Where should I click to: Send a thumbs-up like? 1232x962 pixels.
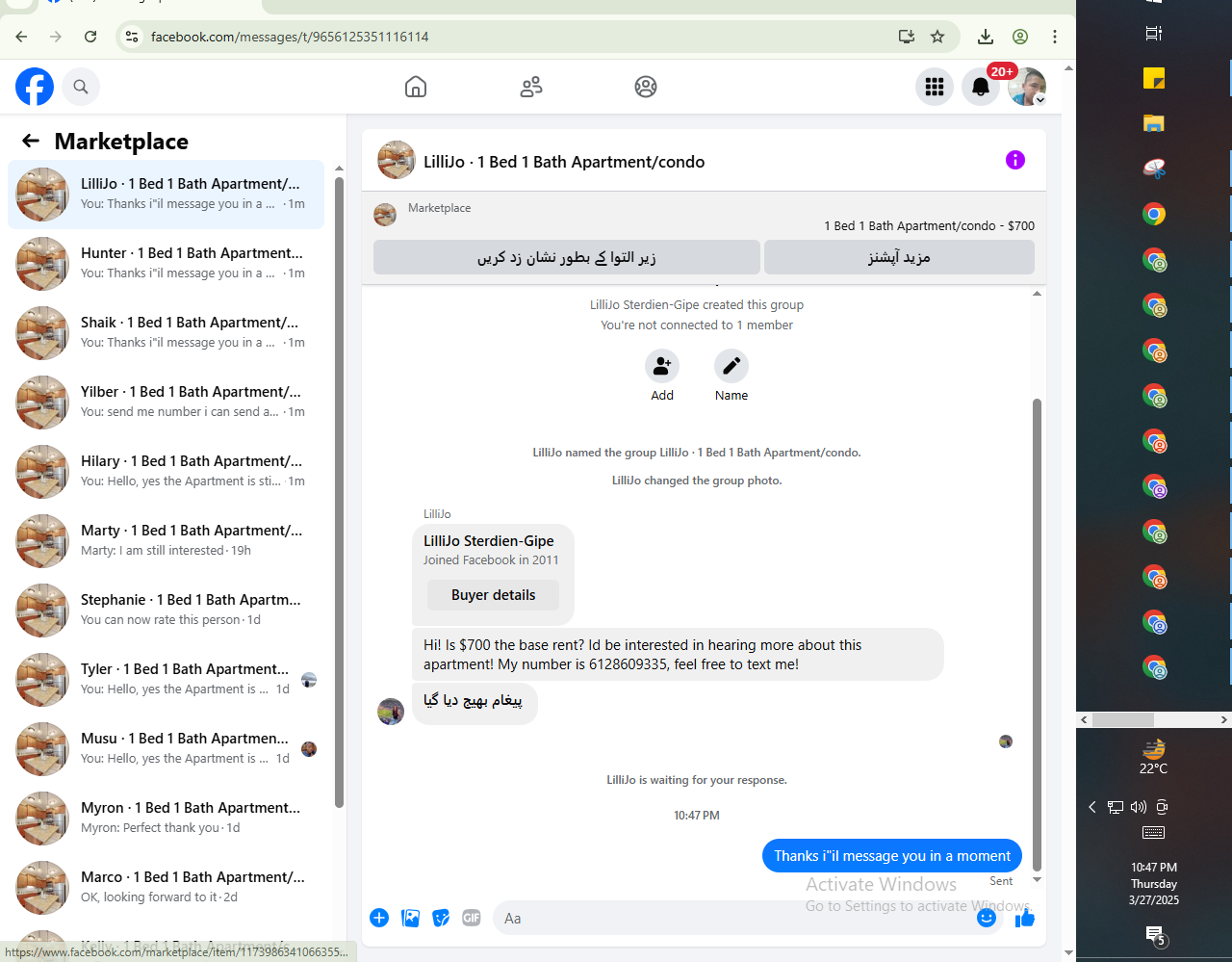coord(1024,918)
